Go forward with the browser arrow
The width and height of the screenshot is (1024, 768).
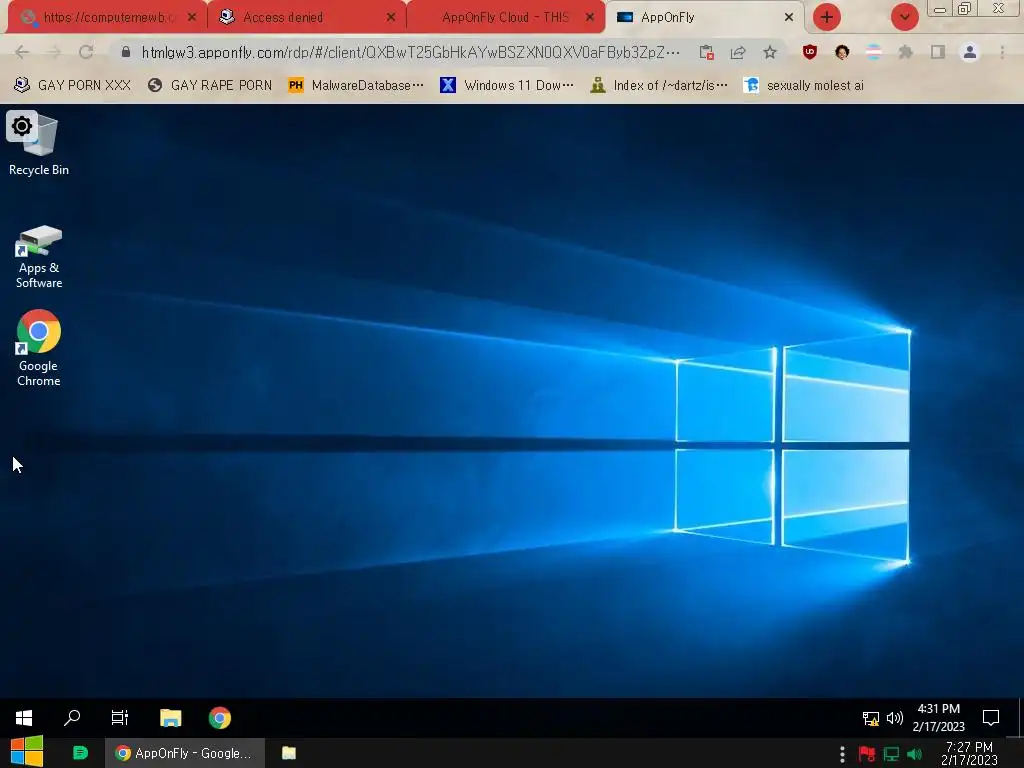coord(54,52)
